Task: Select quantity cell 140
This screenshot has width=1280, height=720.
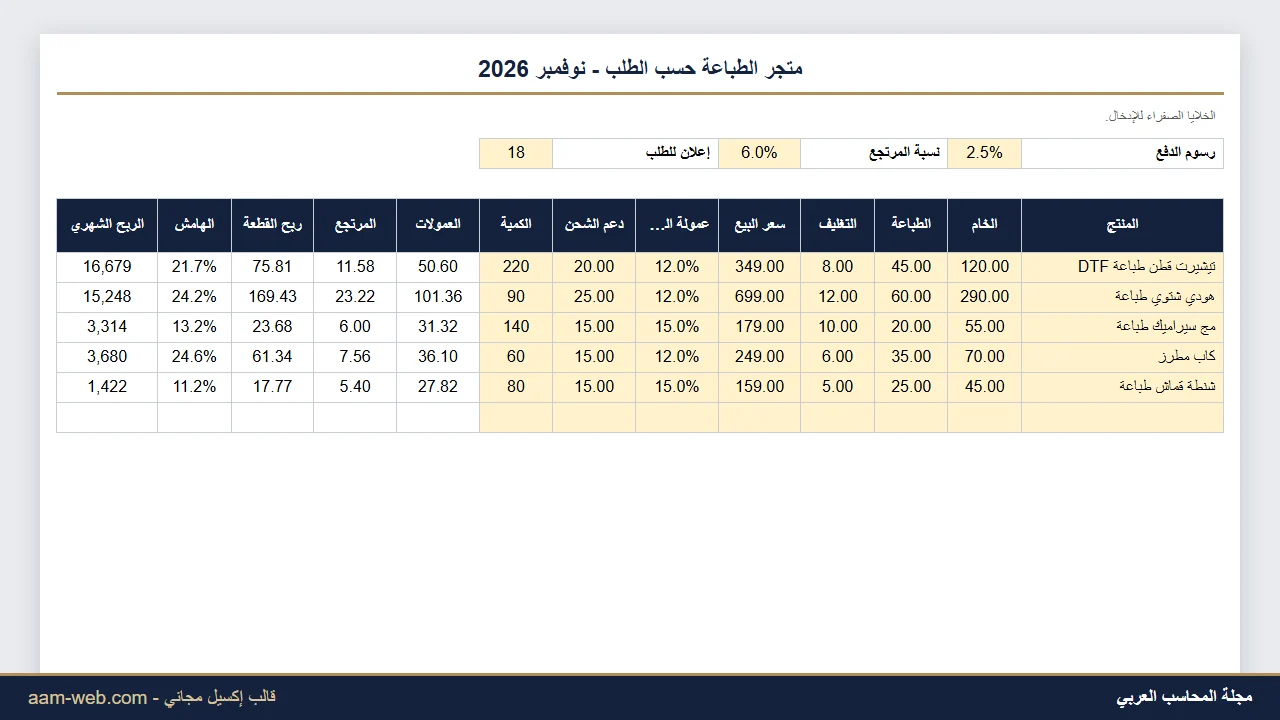Action: point(516,327)
